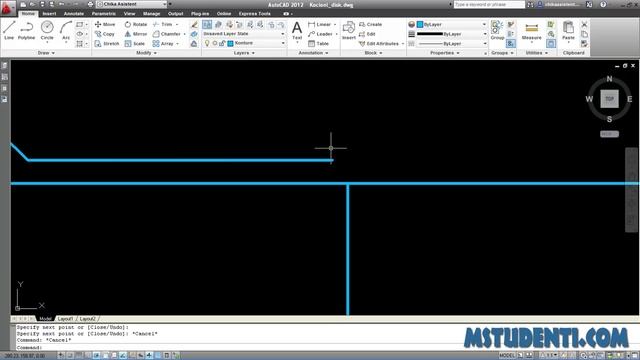This screenshot has width=640, height=360.
Task: Switch to the Output ribbon tab
Action: 176,13
